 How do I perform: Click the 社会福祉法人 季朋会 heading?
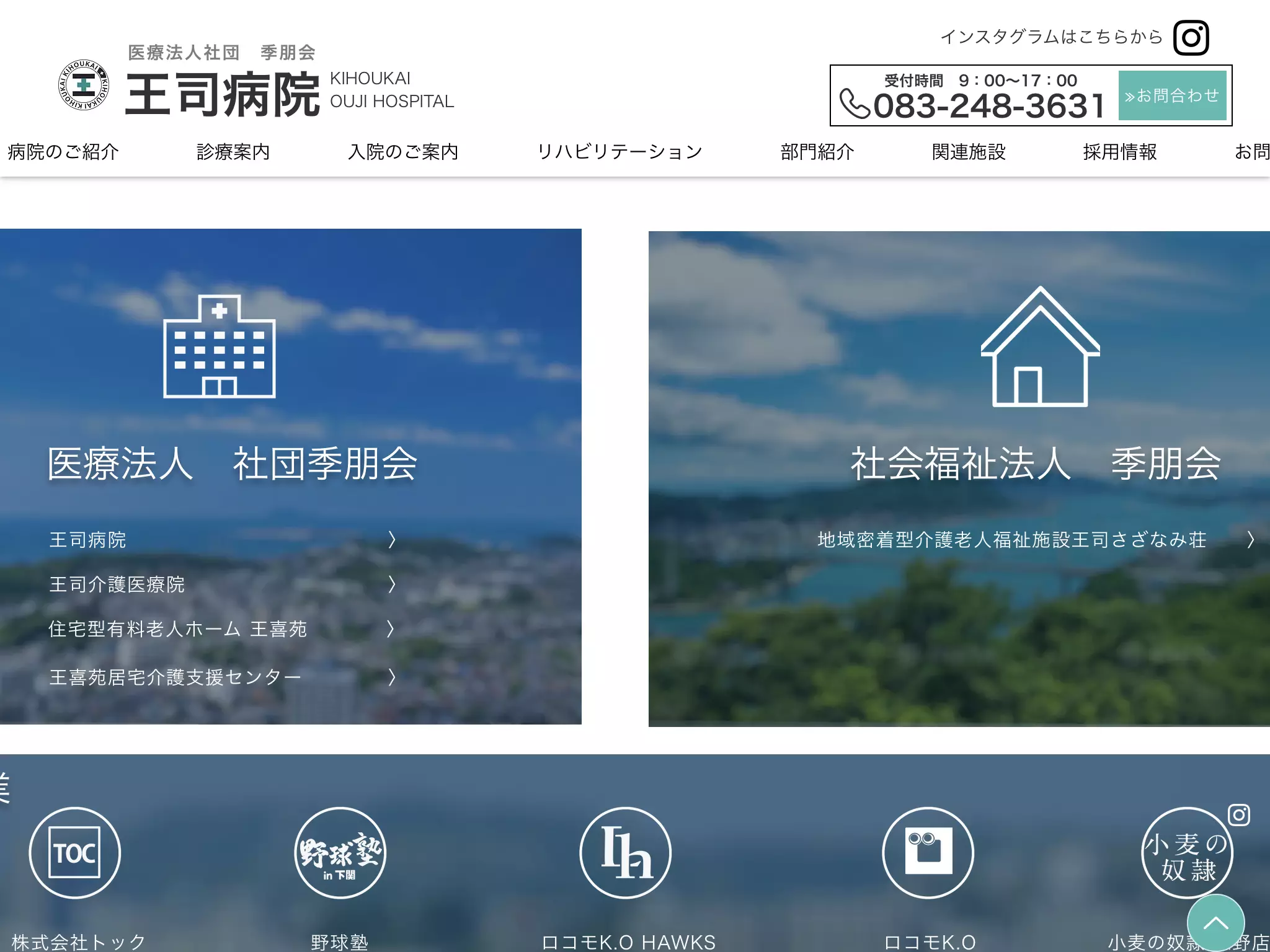click(1036, 464)
